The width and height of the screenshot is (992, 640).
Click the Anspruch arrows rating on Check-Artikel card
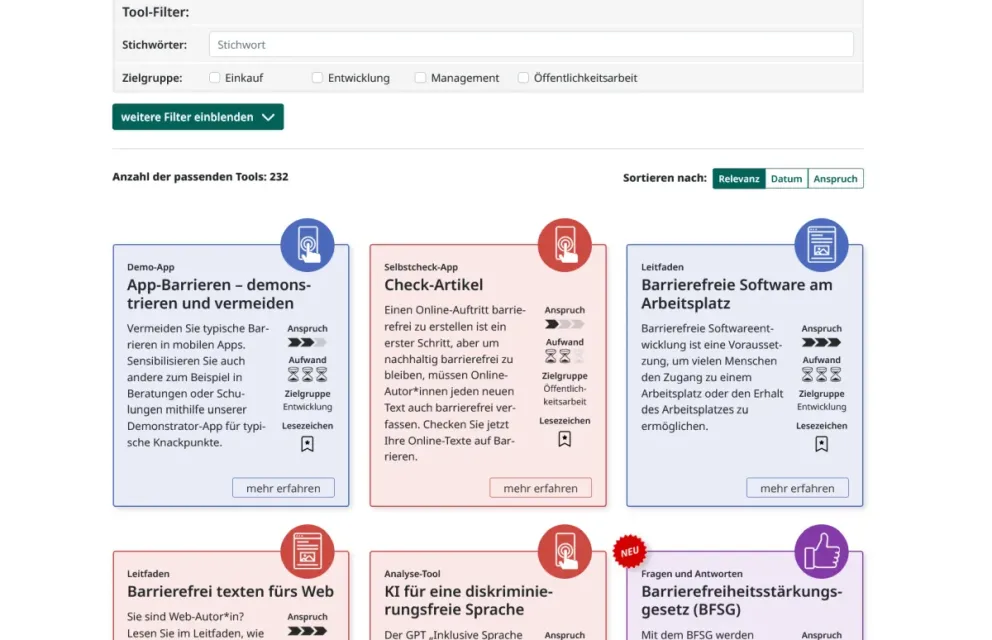click(x=564, y=324)
